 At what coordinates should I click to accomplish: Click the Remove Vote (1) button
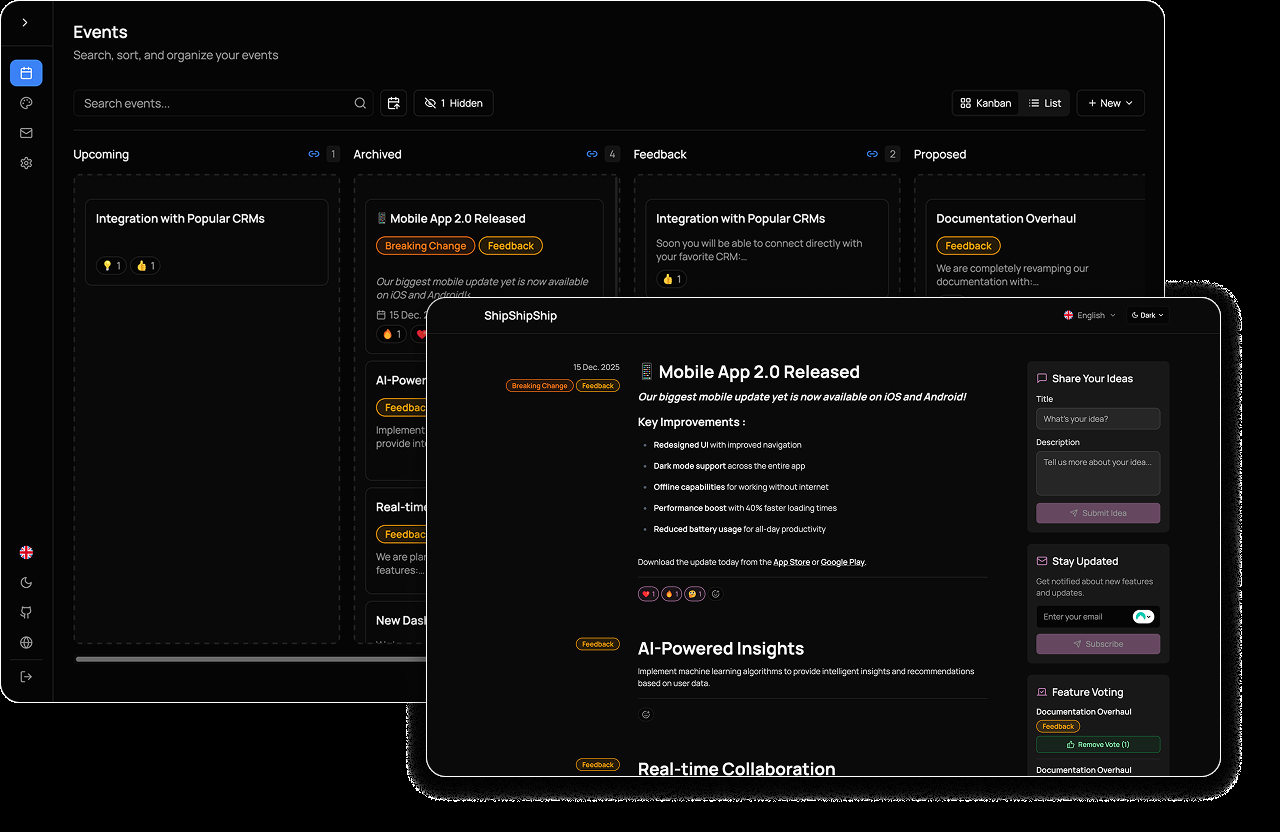[x=1098, y=745]
